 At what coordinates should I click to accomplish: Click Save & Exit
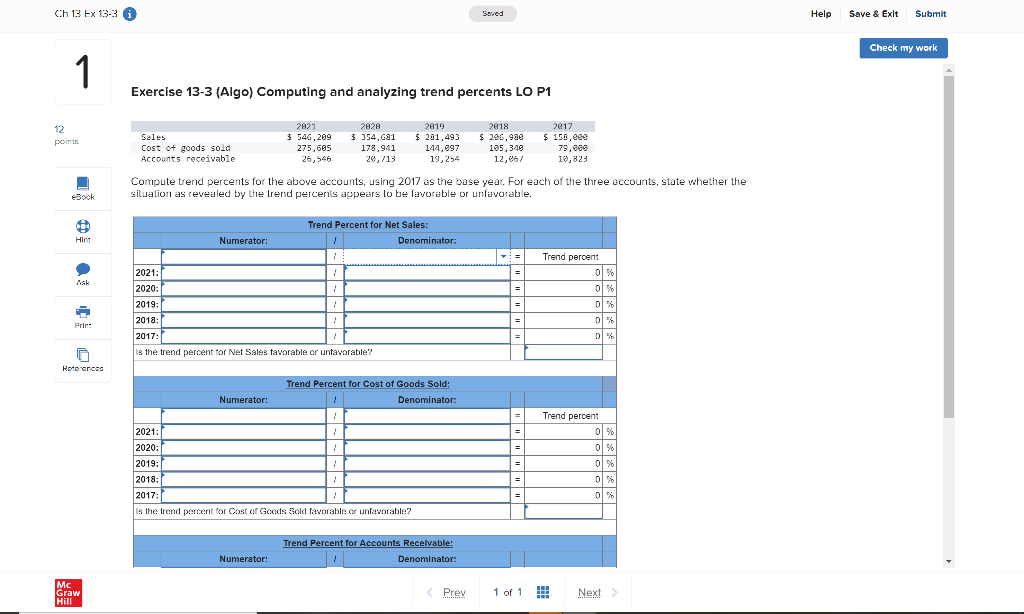tap(873, 14)
